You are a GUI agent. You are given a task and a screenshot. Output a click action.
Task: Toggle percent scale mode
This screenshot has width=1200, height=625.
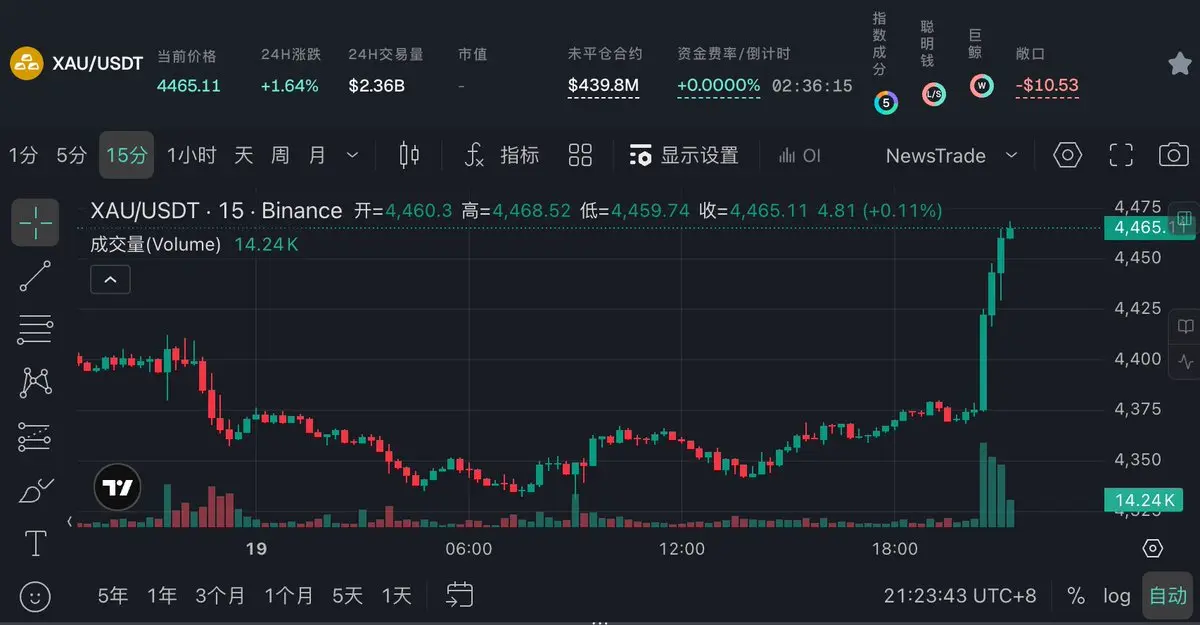[x=1076, y=596]
